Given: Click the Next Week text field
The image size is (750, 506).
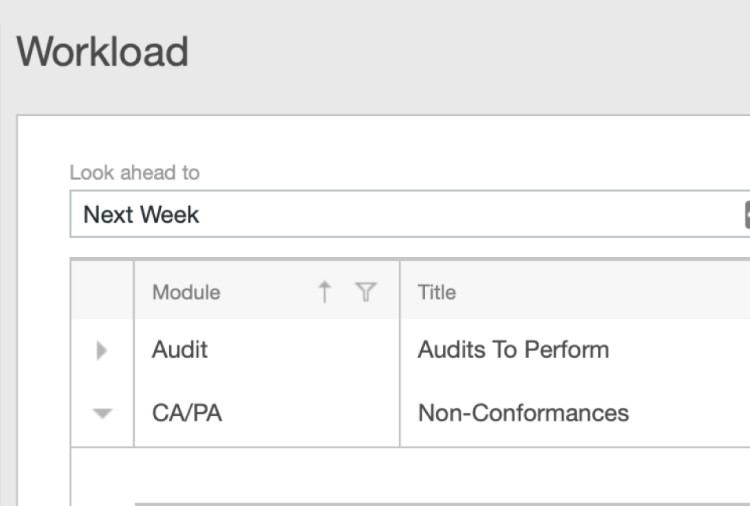Looking at the screenshot, I should pos(141,214).
